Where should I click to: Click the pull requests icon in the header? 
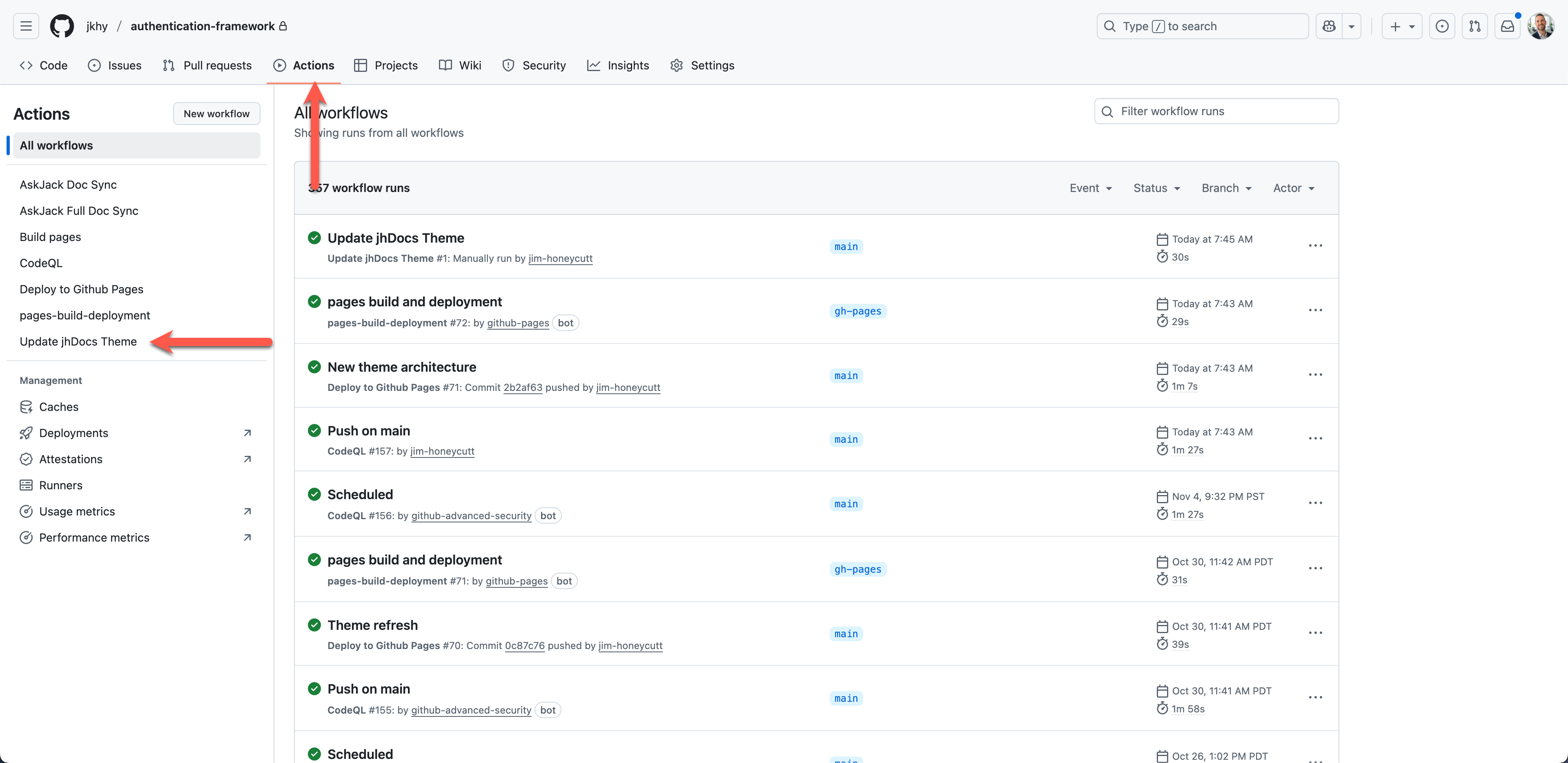[x=1474, y=26]
